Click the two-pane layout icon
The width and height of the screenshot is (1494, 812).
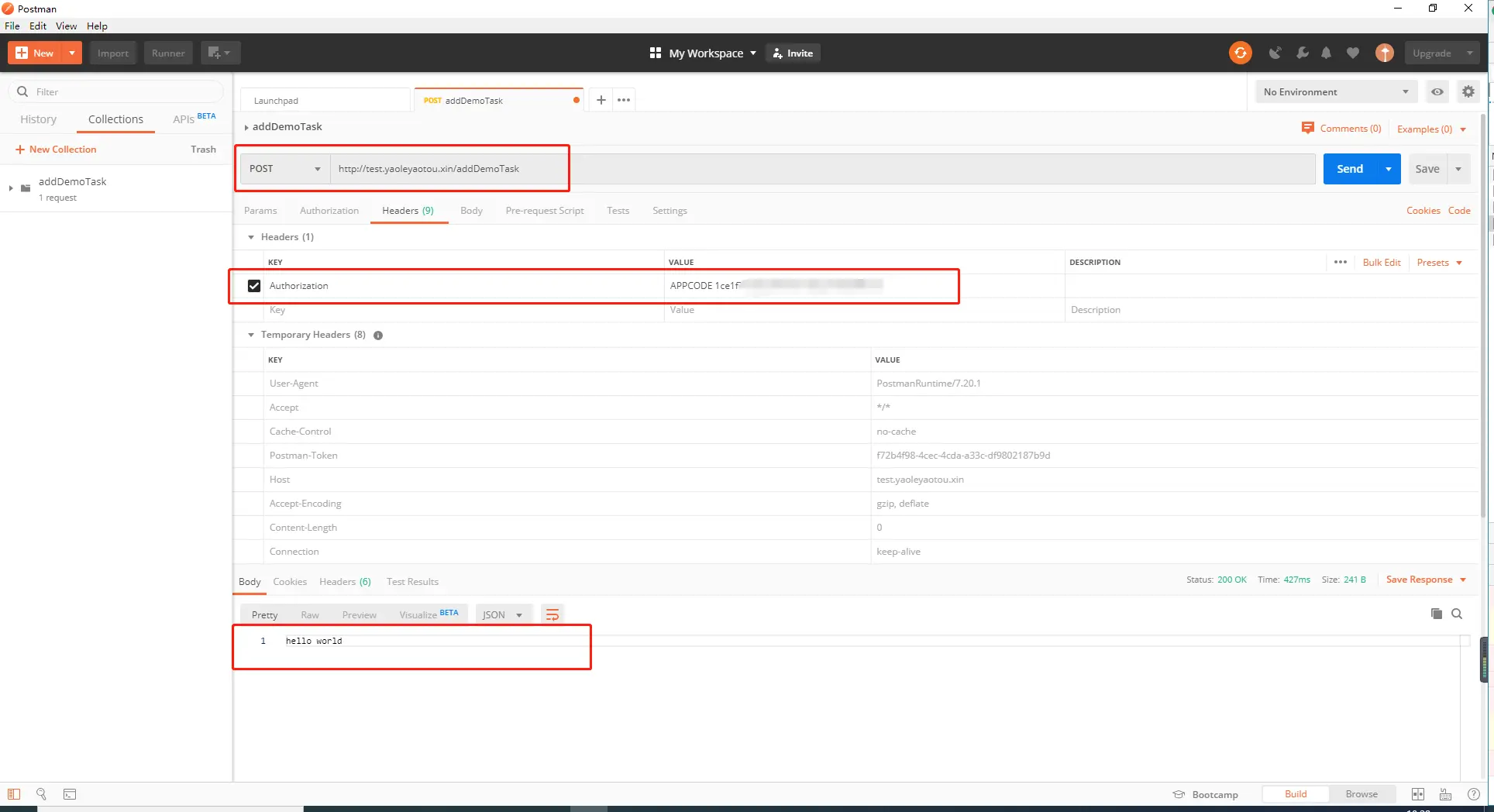click(1418, 794)
